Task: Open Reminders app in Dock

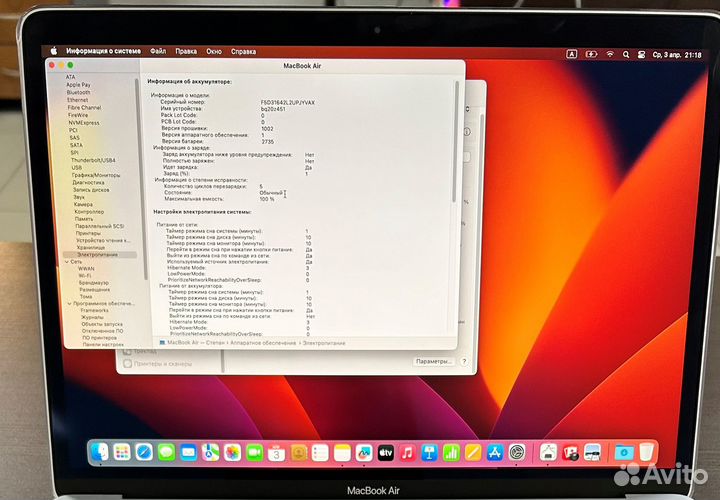Action: coord(320,453)
